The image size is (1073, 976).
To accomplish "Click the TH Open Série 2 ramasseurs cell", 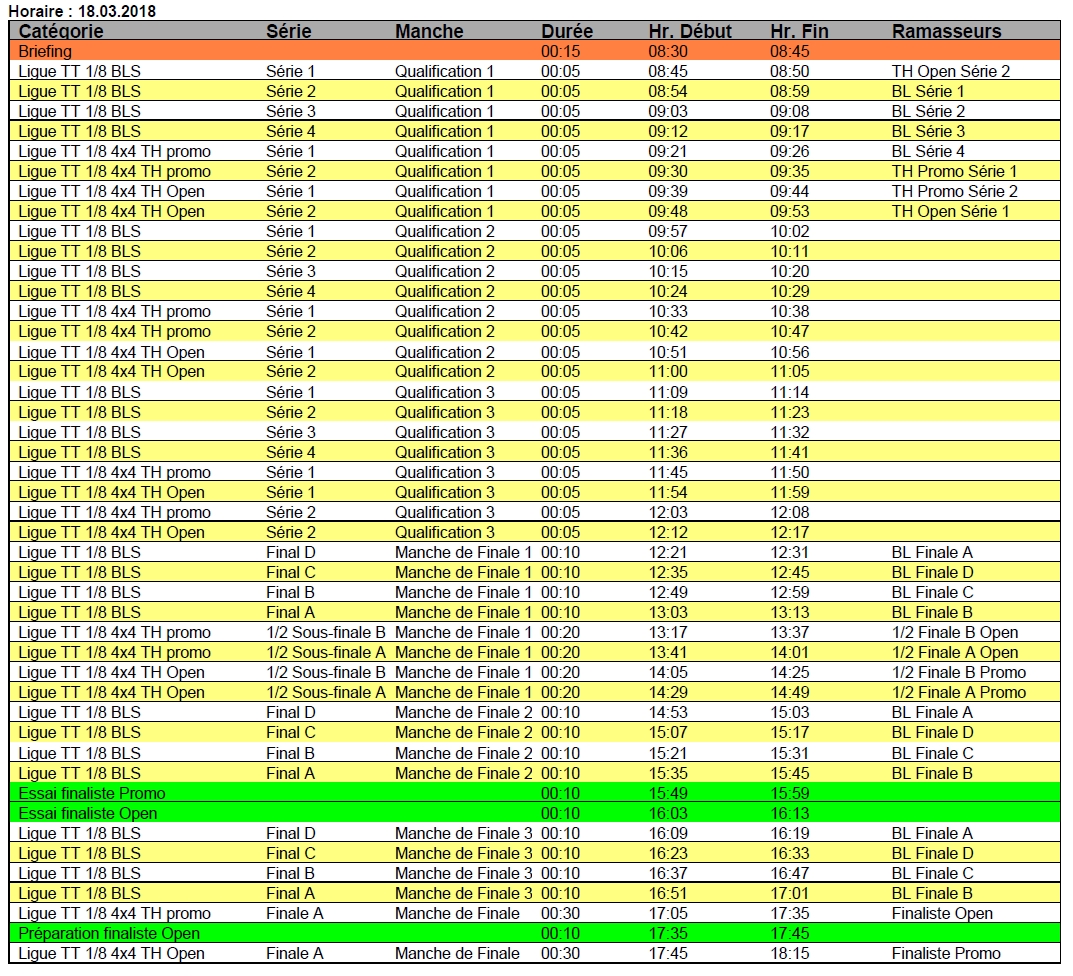I will click(950, 71).
